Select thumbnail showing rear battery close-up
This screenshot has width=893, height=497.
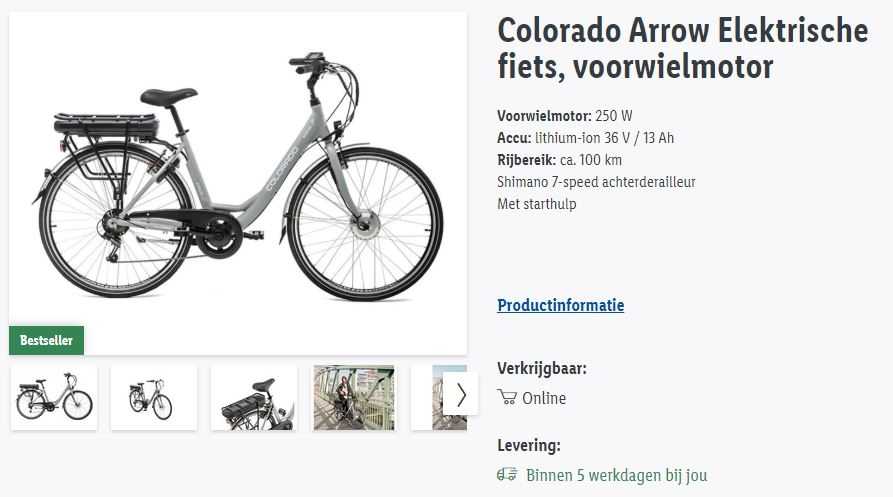(254, 398)
